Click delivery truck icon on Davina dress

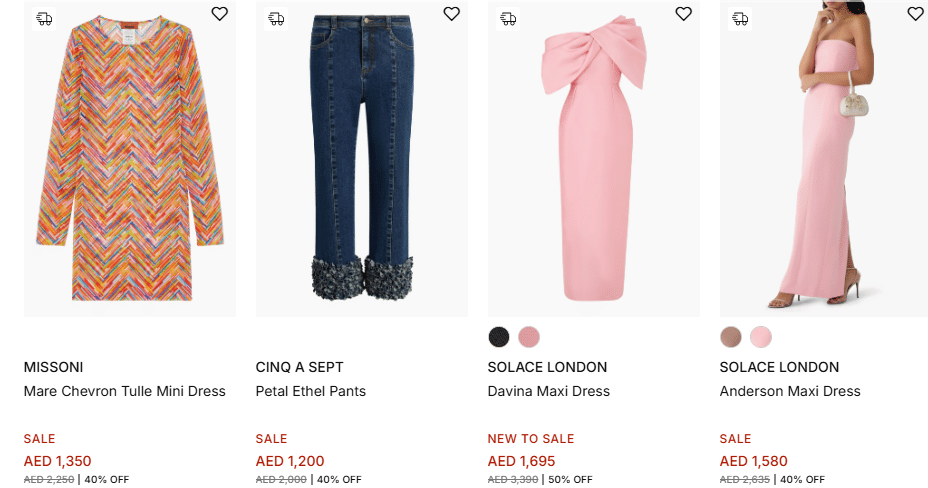point(508,18)
